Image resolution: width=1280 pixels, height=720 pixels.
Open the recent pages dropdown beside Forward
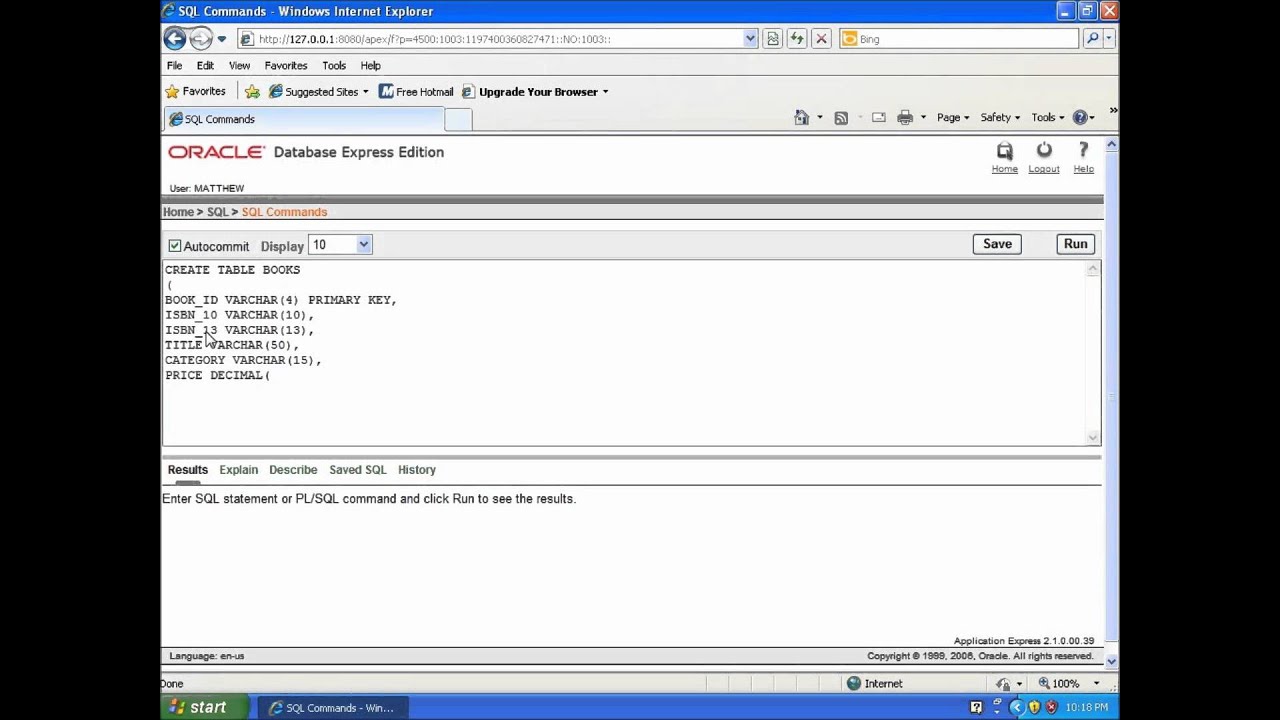click(x=222, y=39)
